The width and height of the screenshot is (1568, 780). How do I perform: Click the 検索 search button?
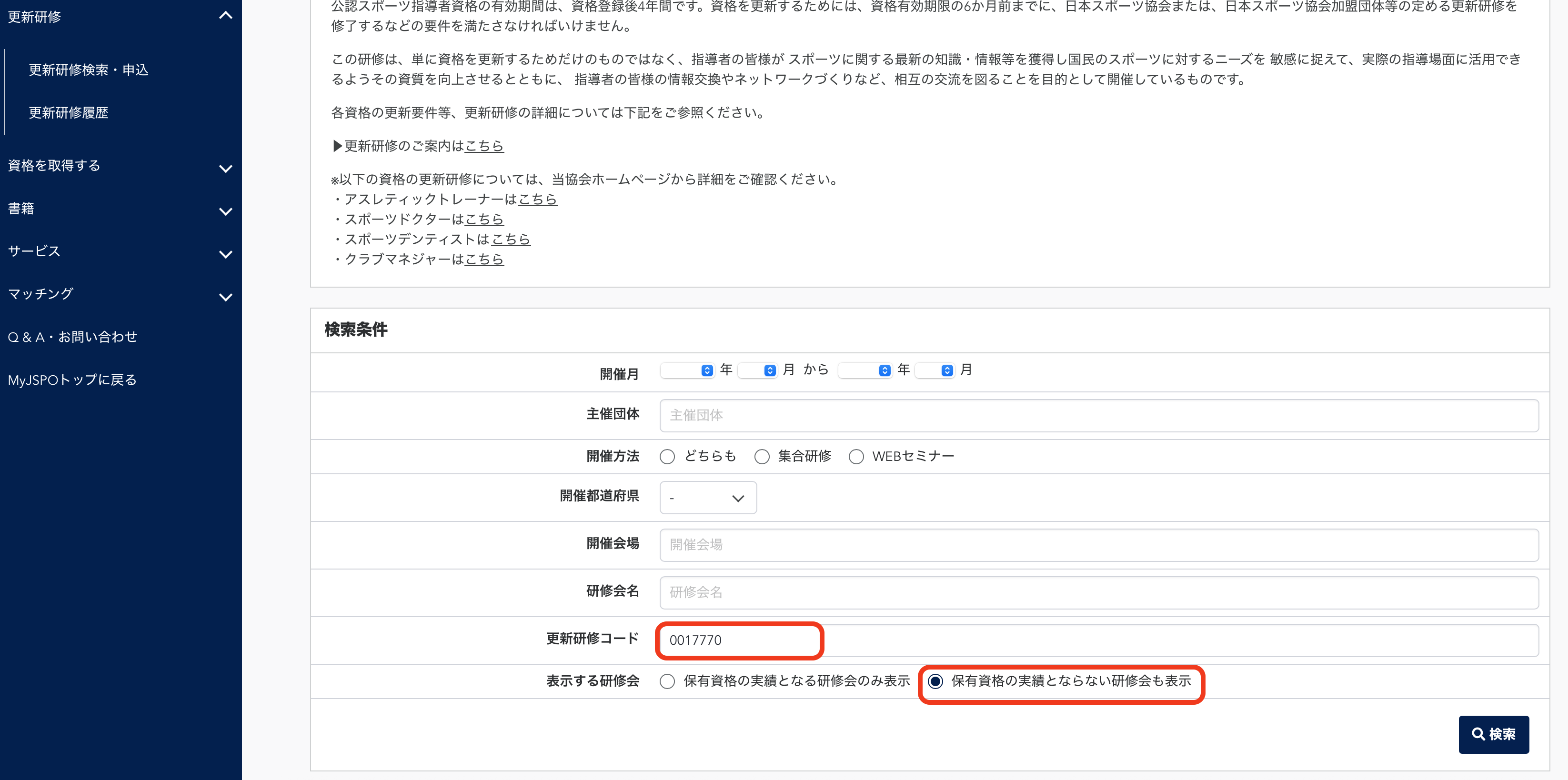click(1493, 734)
